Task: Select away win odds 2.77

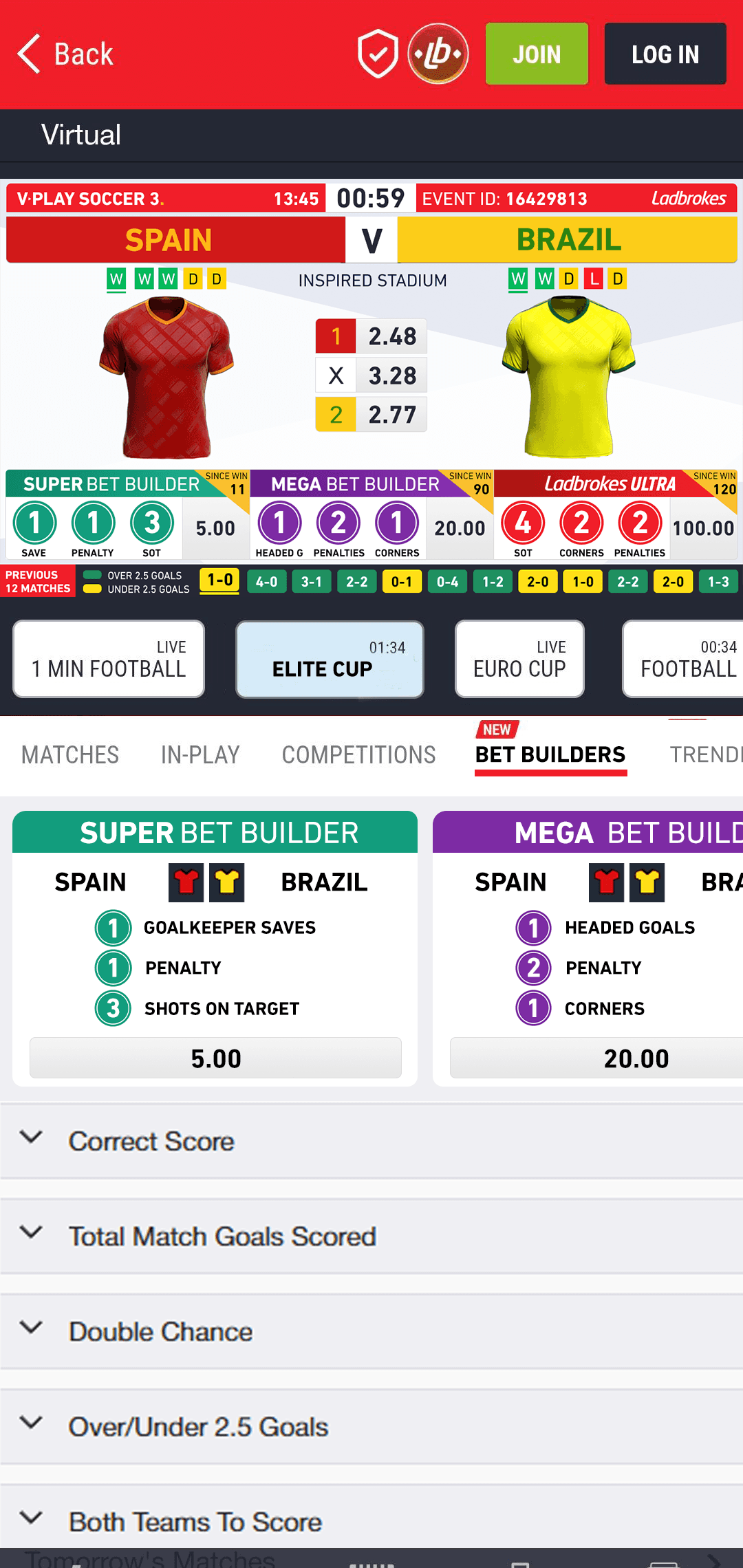Action: point(371,415)
